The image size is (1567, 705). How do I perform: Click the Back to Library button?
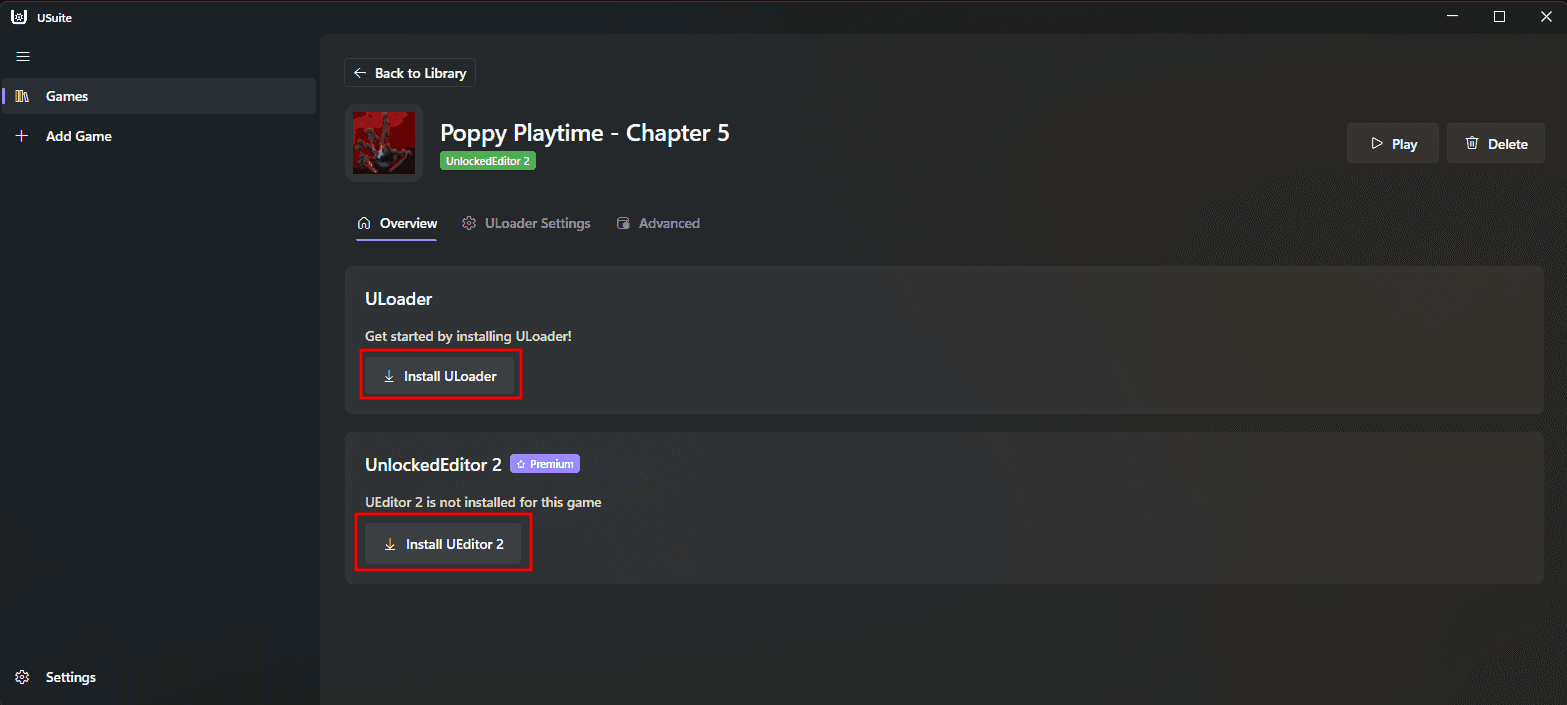[x=410, y=73]
